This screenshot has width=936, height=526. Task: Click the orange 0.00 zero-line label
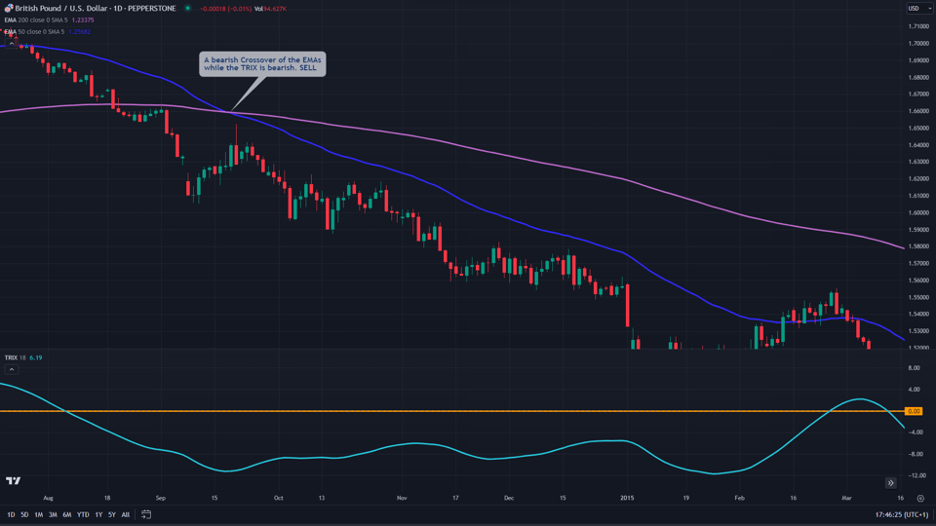[914, 411]
